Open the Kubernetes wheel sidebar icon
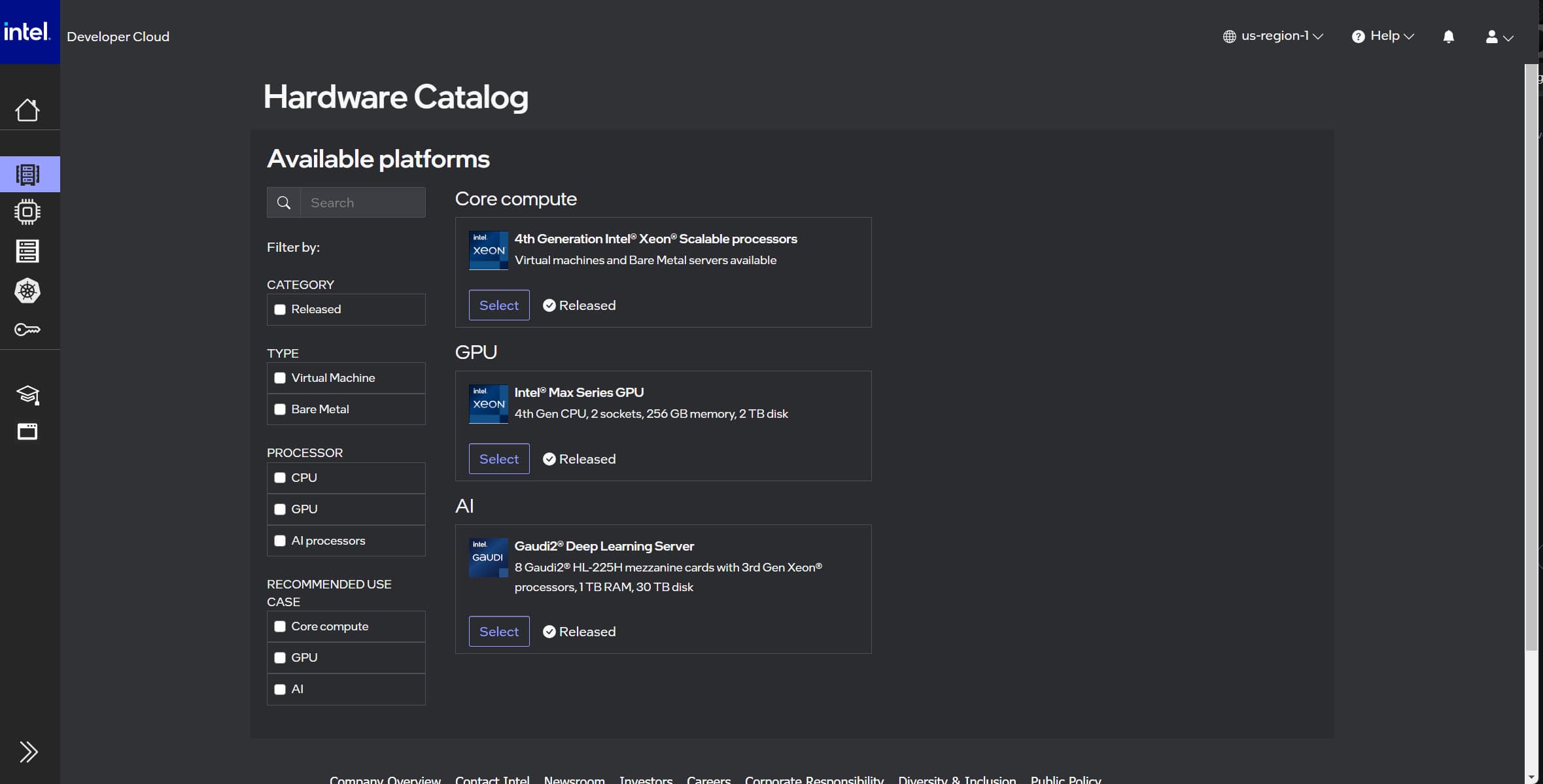The image size is (1543, 784). point(27,290)
